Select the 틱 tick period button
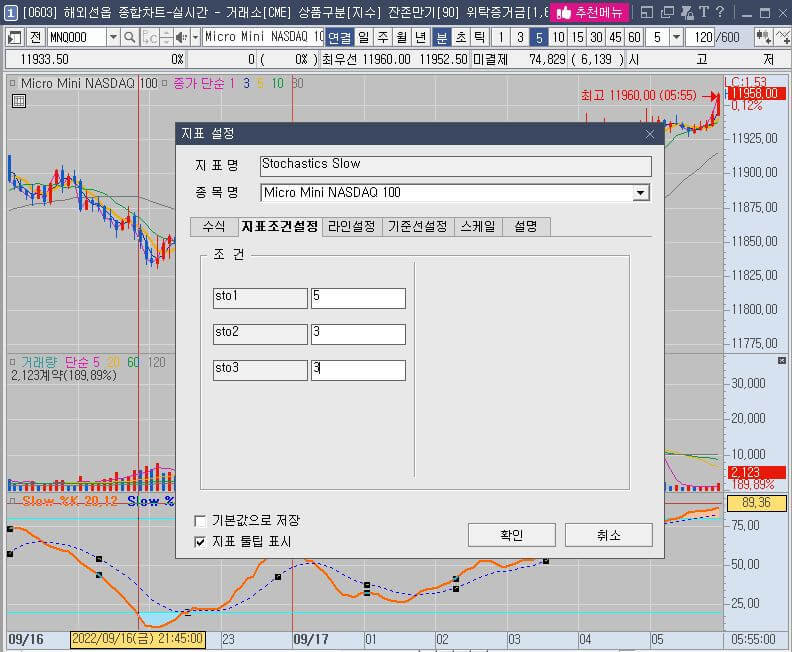 [480, 37]
